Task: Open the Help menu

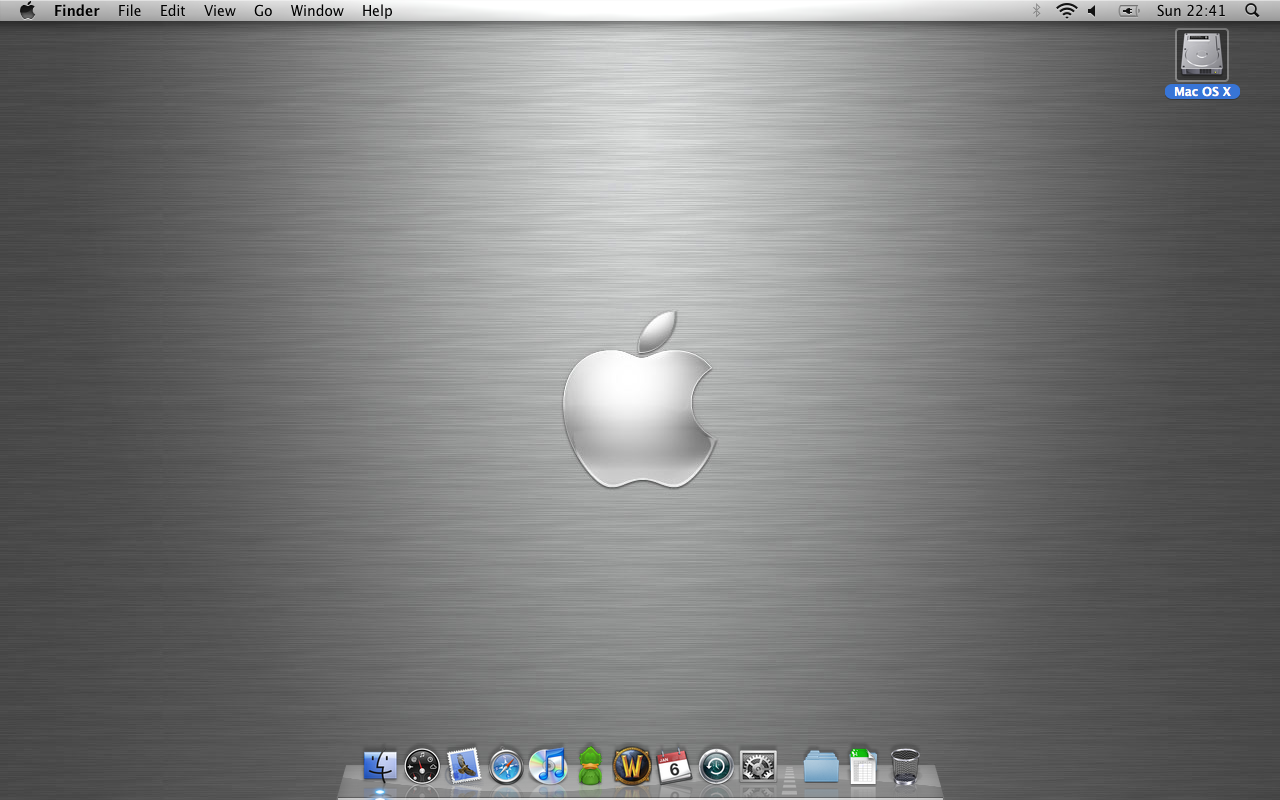Action: point(377,11)
